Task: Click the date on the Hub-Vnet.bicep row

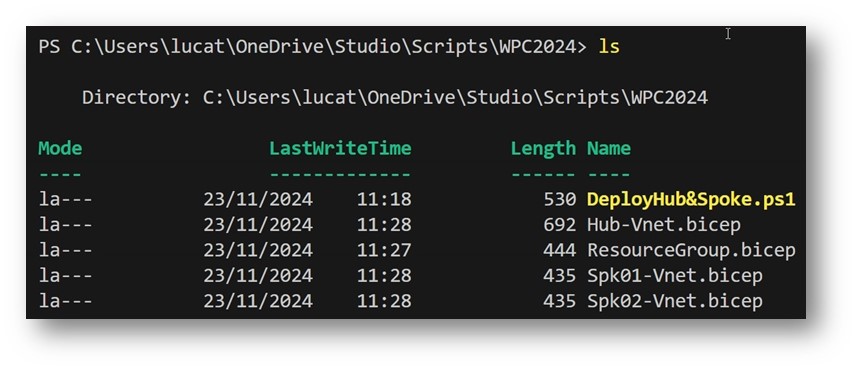Action: tap(258, 224)
